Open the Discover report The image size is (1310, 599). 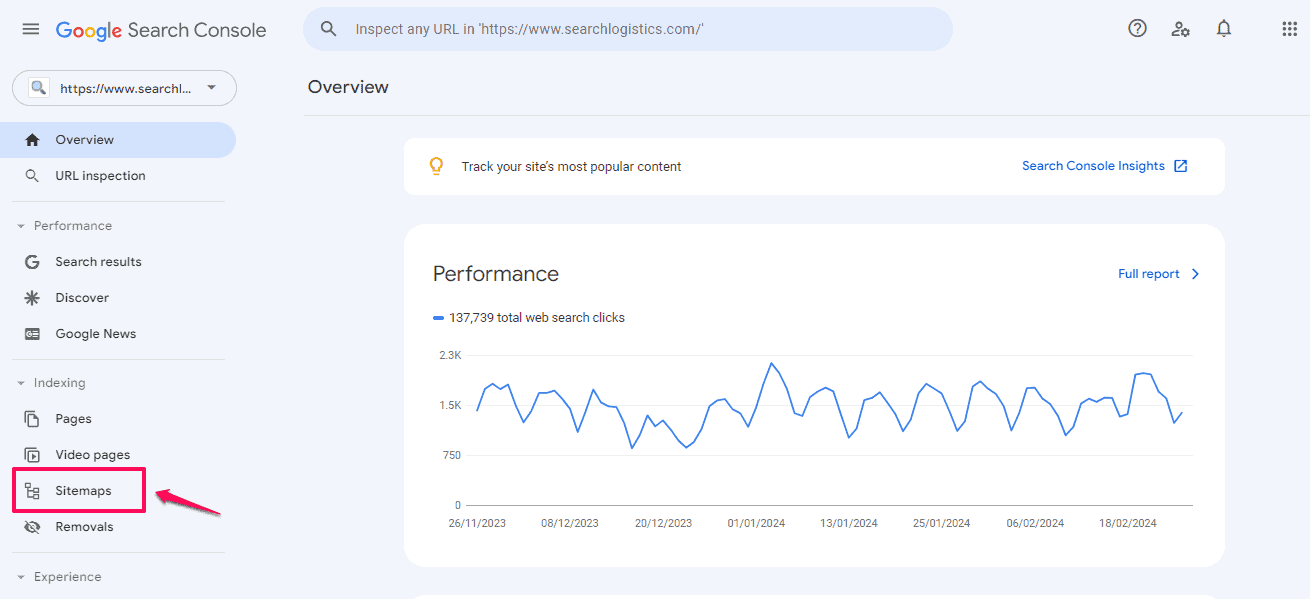tap(118, 298)
